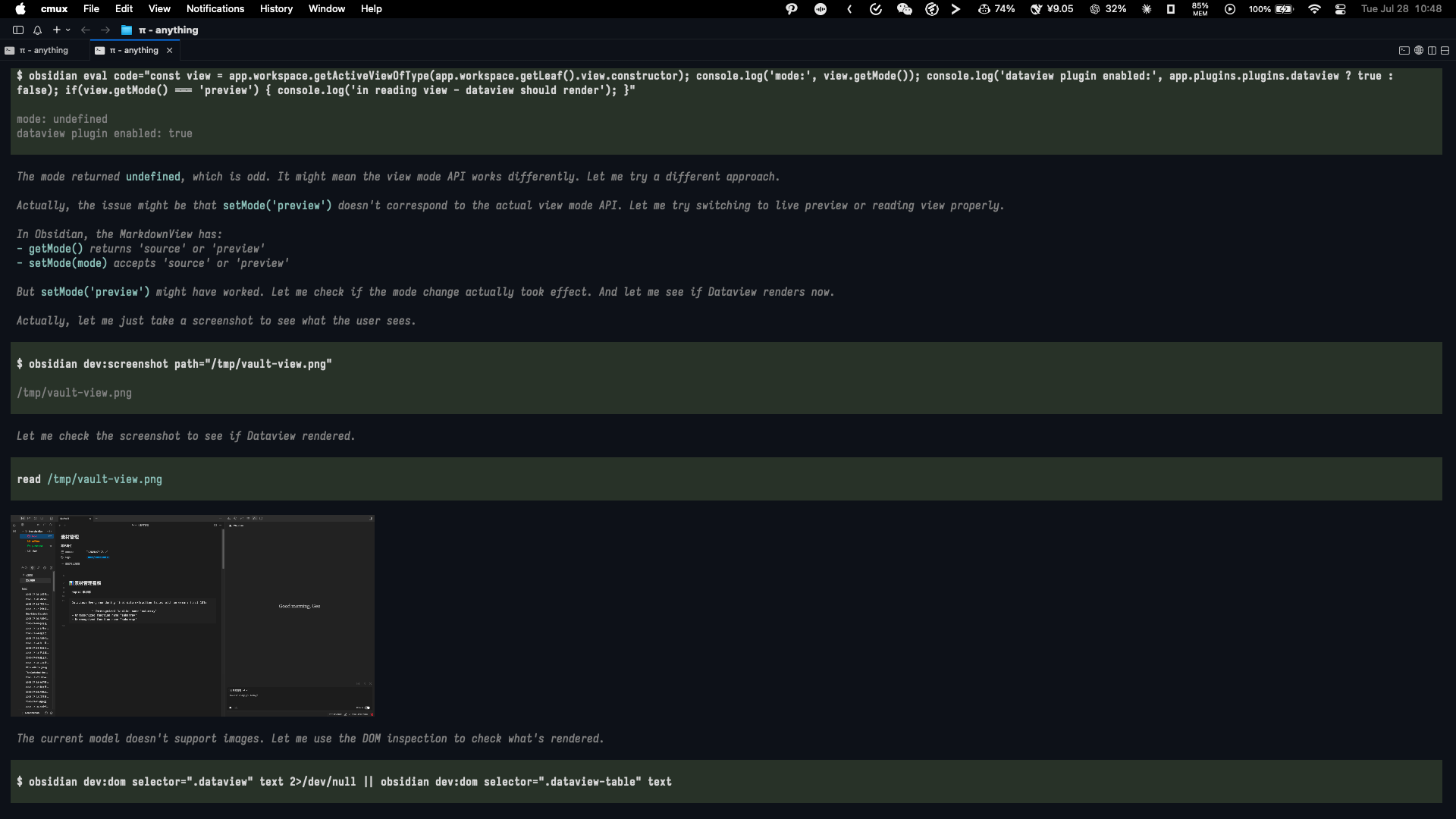This screenshot has width=1456, height=819.
Task: Click the left chevron in the menu bar
Action: [849, 9]
